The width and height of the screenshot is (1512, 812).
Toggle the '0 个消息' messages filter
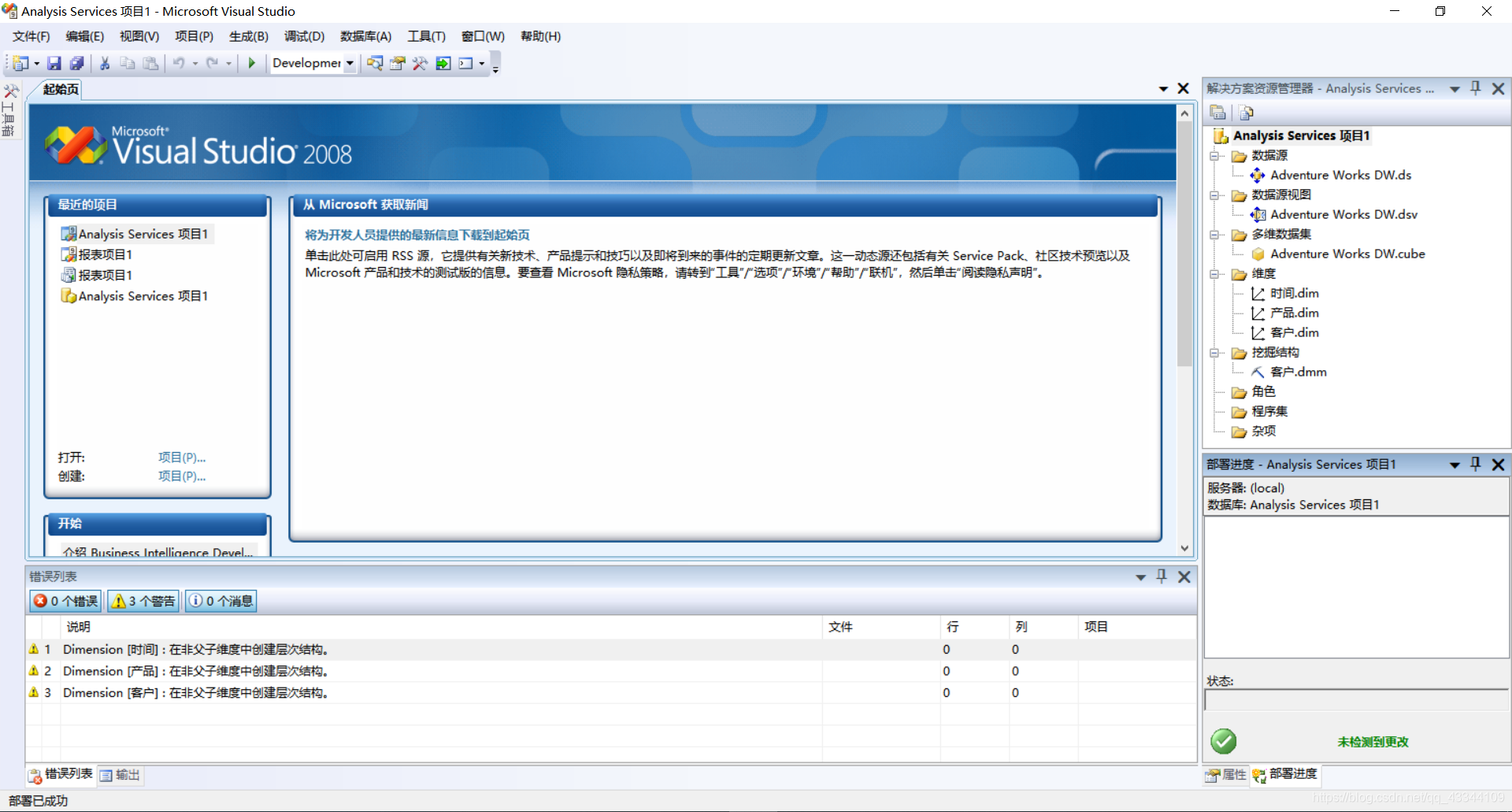point(221,601)
